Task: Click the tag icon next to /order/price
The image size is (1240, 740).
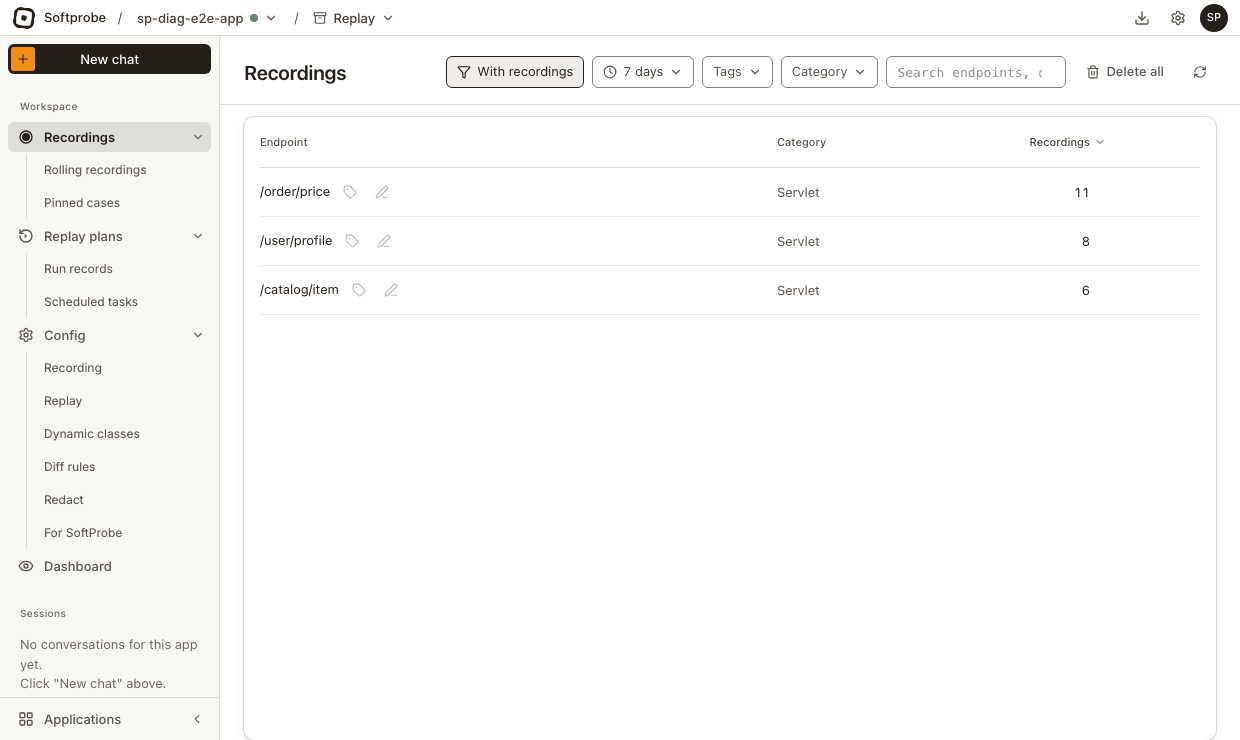Action: pyautogui.click(x=350, y=192)
